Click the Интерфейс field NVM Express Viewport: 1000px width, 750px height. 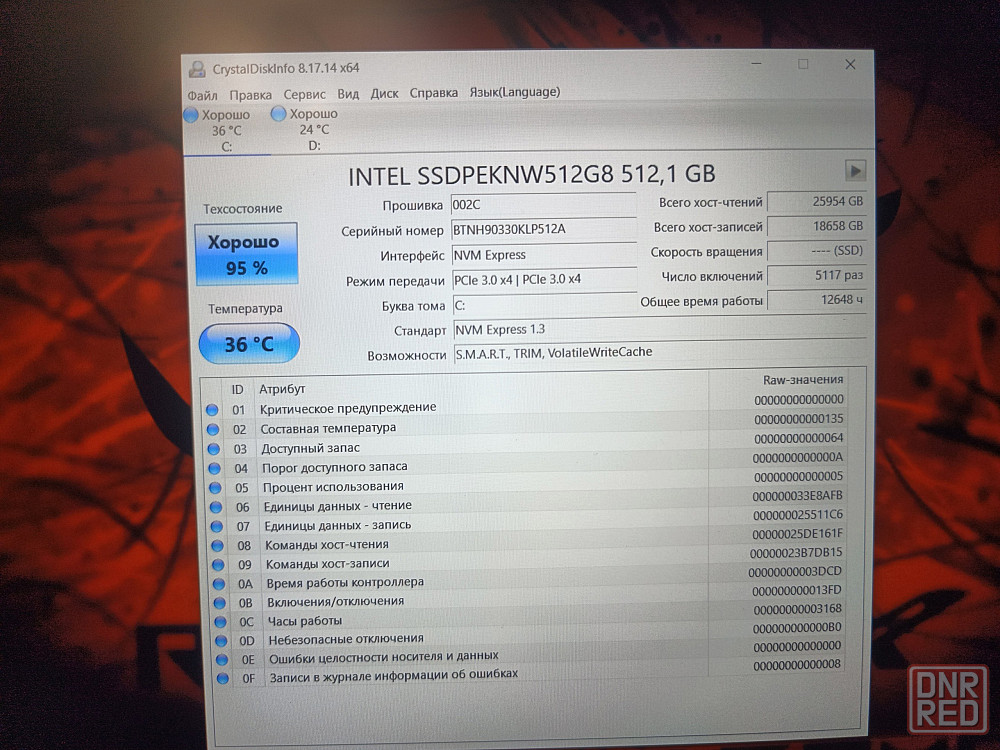pyautogui.click(x=544, y=255)
